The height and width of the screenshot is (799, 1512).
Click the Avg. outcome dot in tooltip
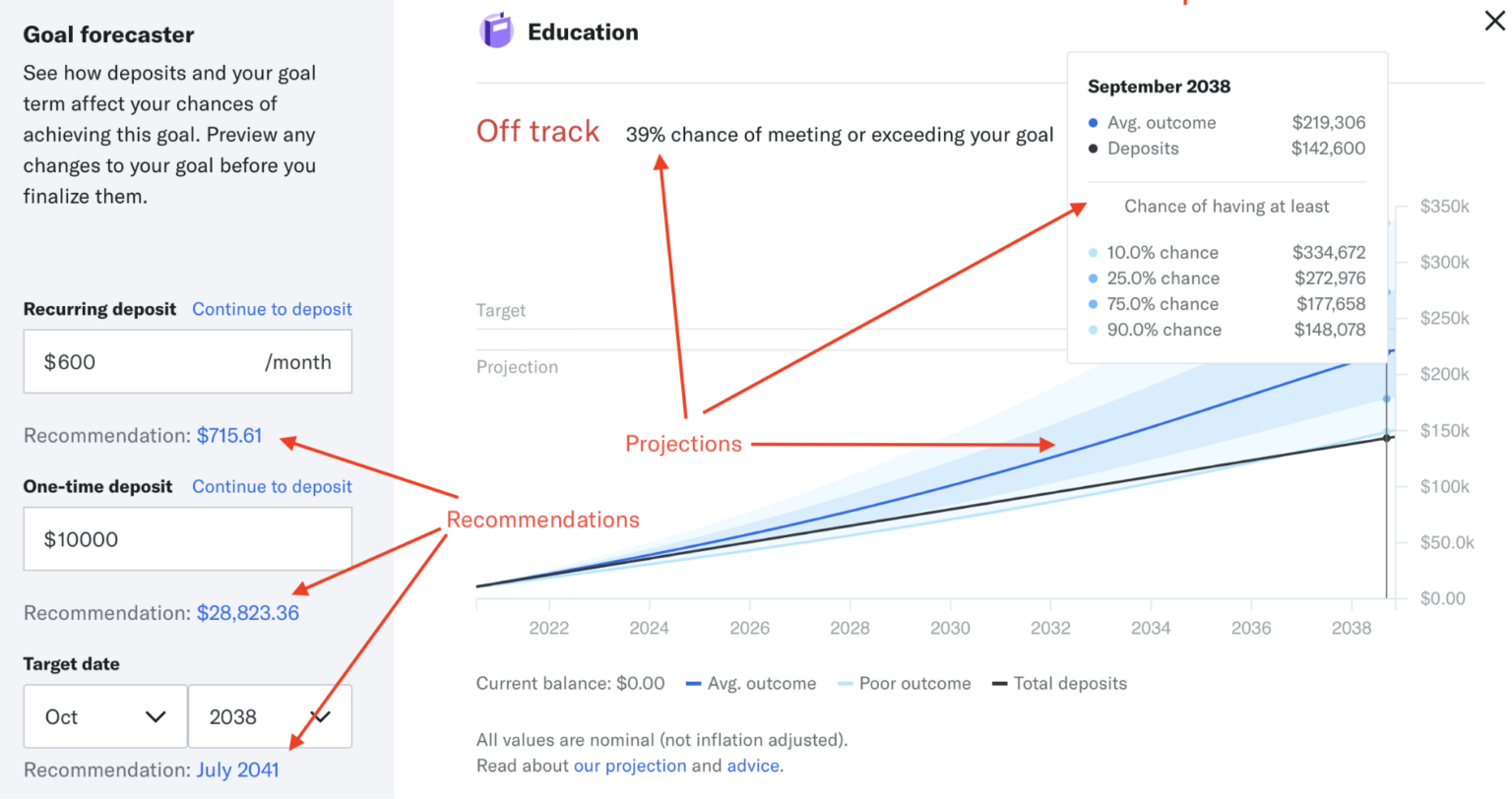[x=1093, y=123]
